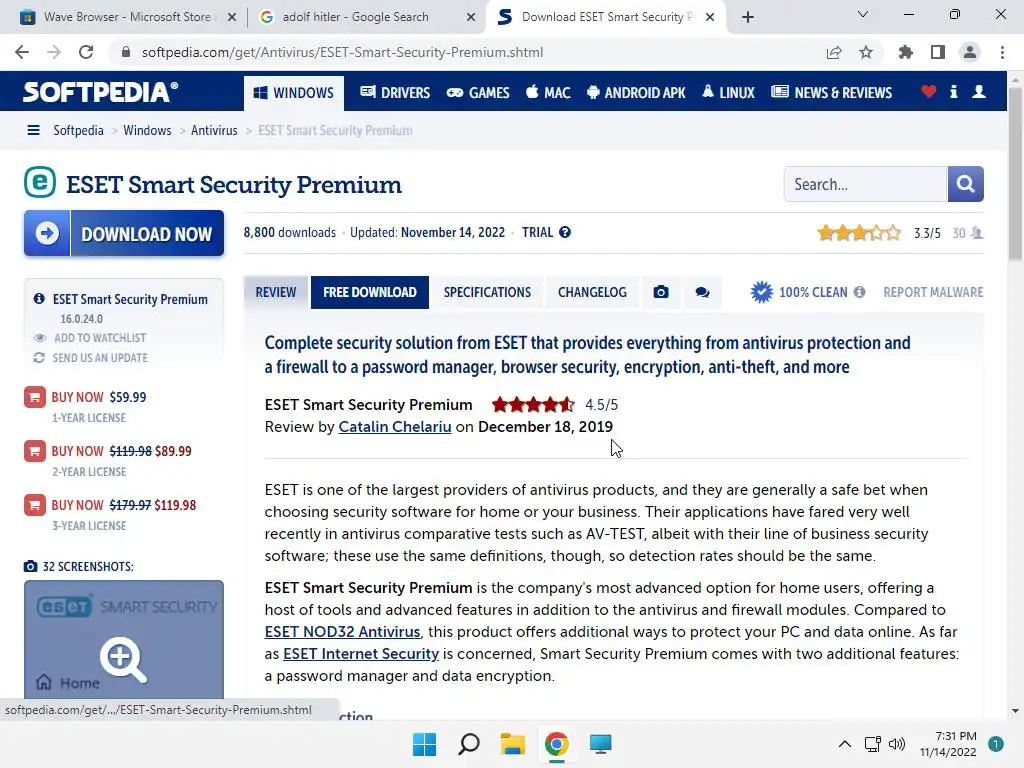Focus the Softpedia search field
Viewport: 1024px width, 768px height.
click(x=864, y=184)
